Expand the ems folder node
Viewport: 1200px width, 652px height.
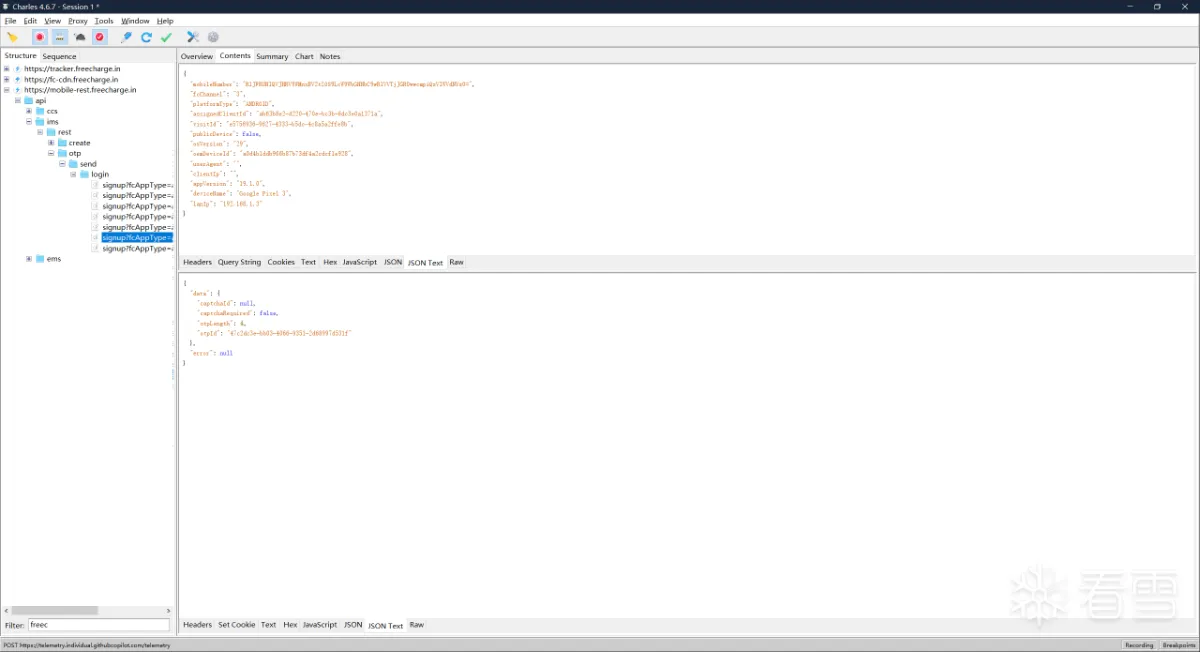coord(28,259)
